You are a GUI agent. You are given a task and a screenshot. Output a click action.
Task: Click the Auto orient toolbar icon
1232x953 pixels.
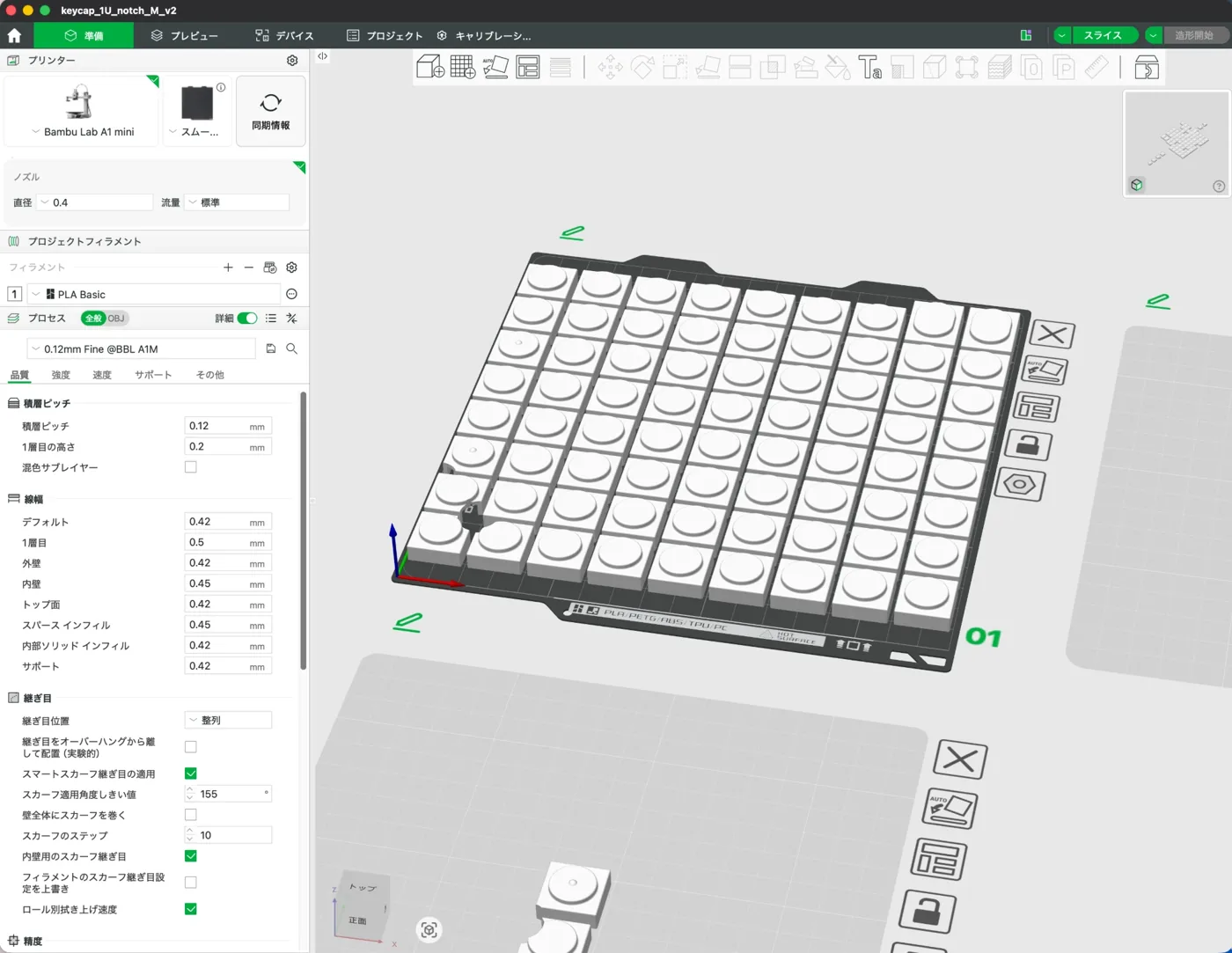coord(495,67)
